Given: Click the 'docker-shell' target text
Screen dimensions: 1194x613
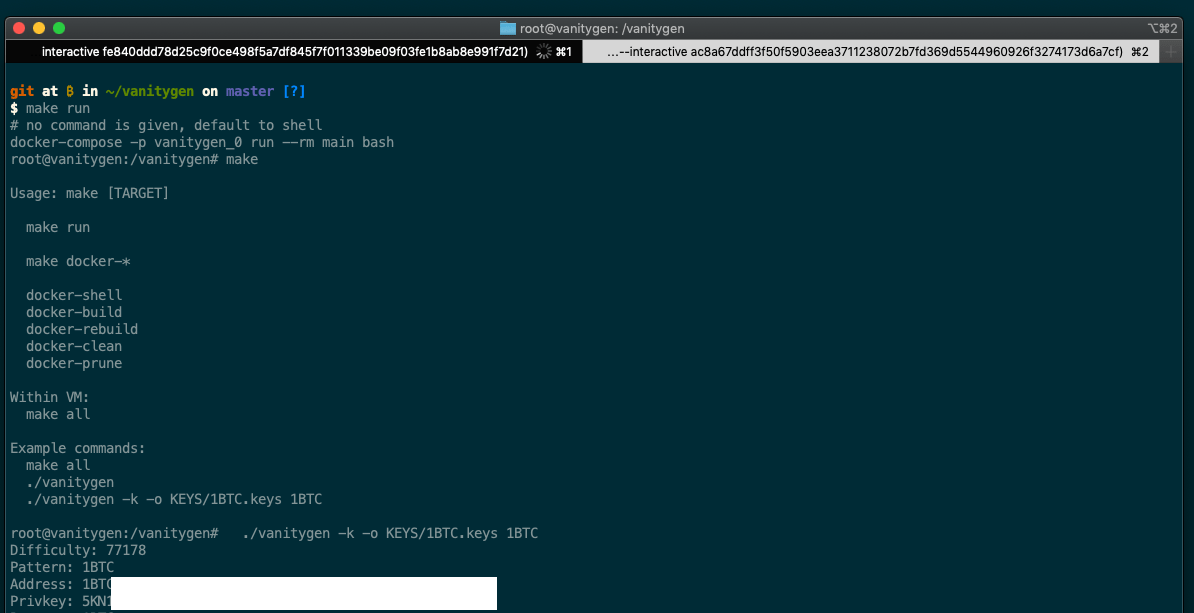Looking at the screenshot, I should click(74, 295).
